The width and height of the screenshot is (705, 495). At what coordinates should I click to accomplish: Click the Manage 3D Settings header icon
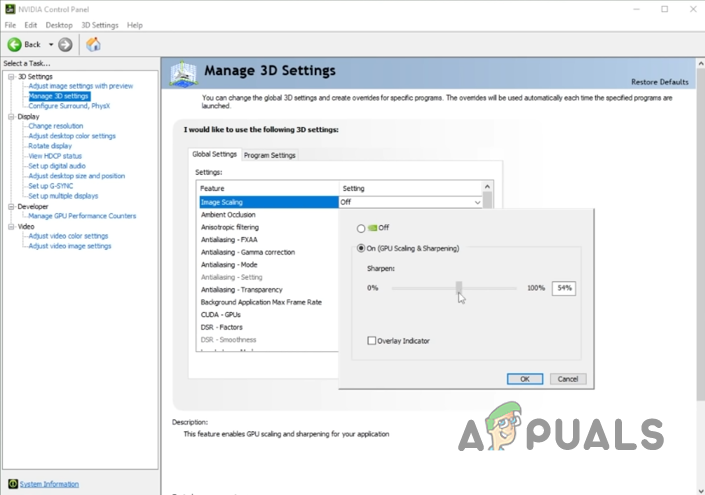pos(183,74)
